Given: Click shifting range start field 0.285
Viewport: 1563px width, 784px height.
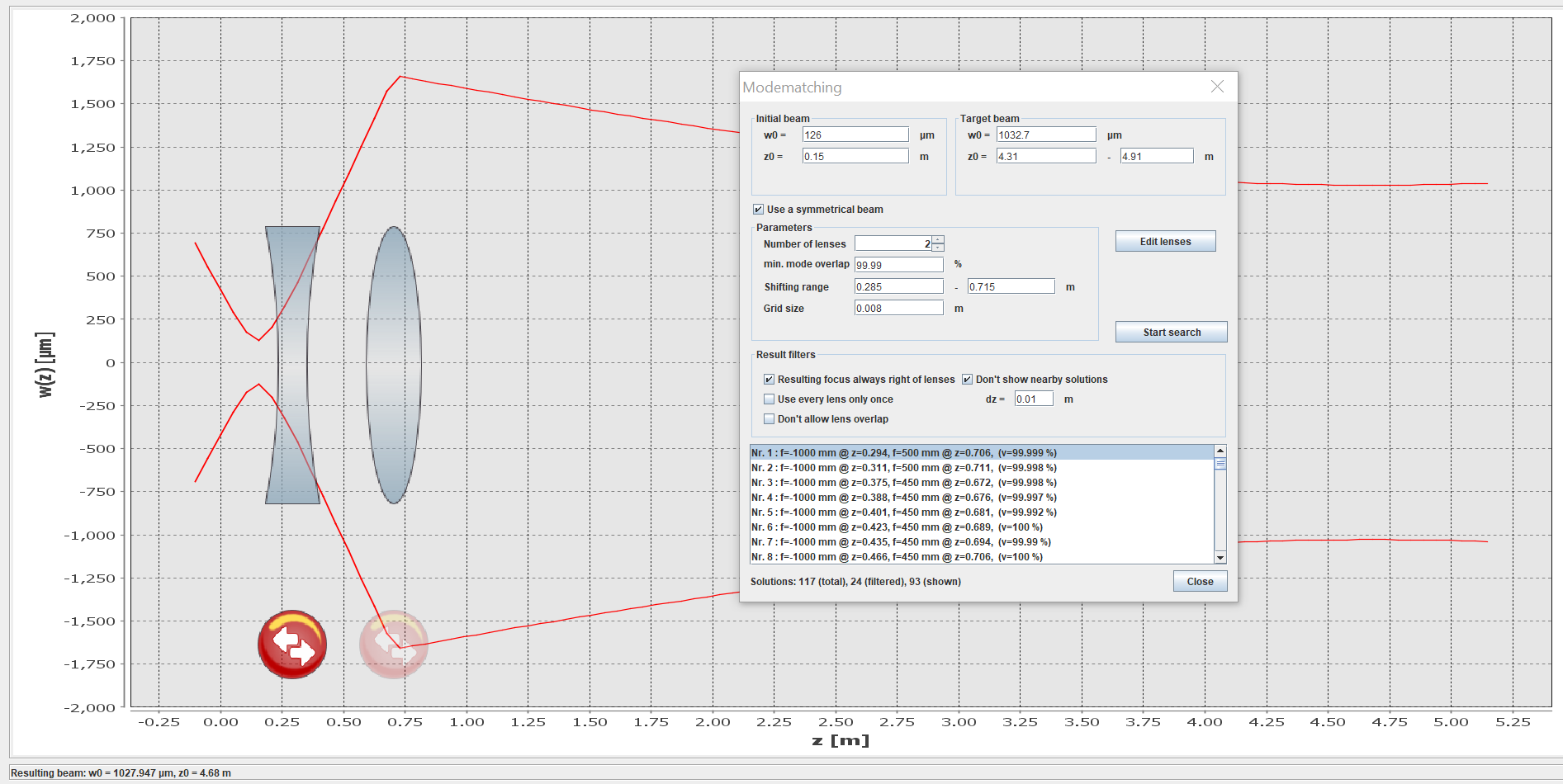Looking at the screenshot, I should [x=898, y=286].
